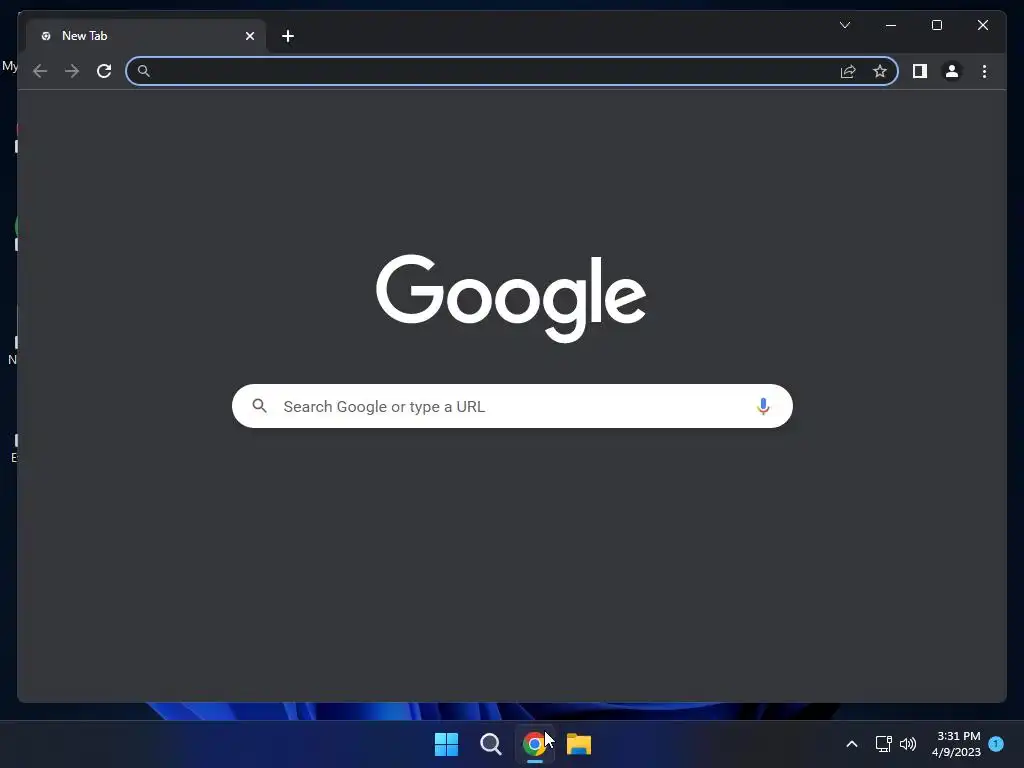
Task: Open a new tab with plus button
Action: click(288, 36)
